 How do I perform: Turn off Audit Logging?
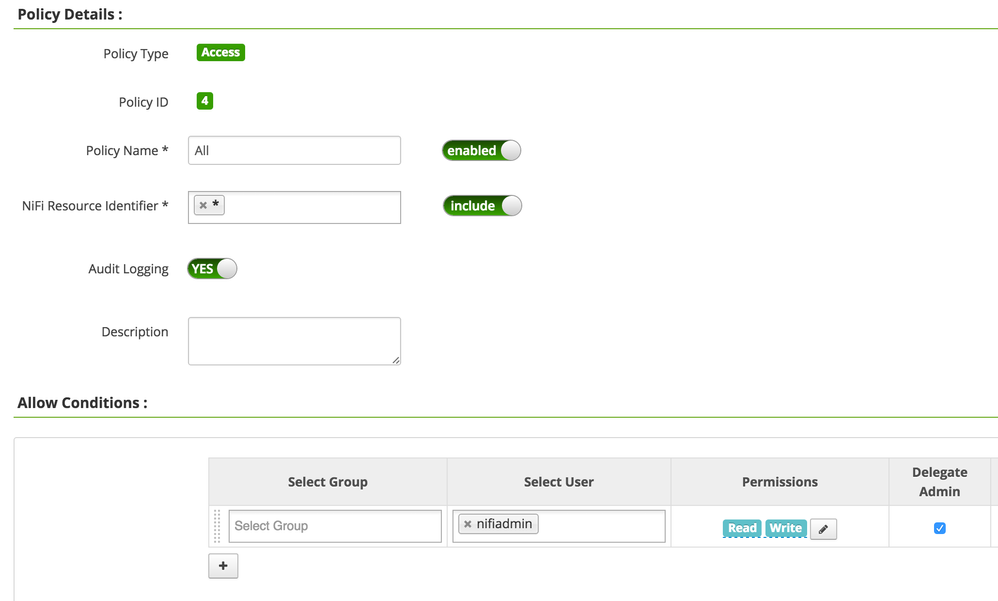[x=212, y=269]
